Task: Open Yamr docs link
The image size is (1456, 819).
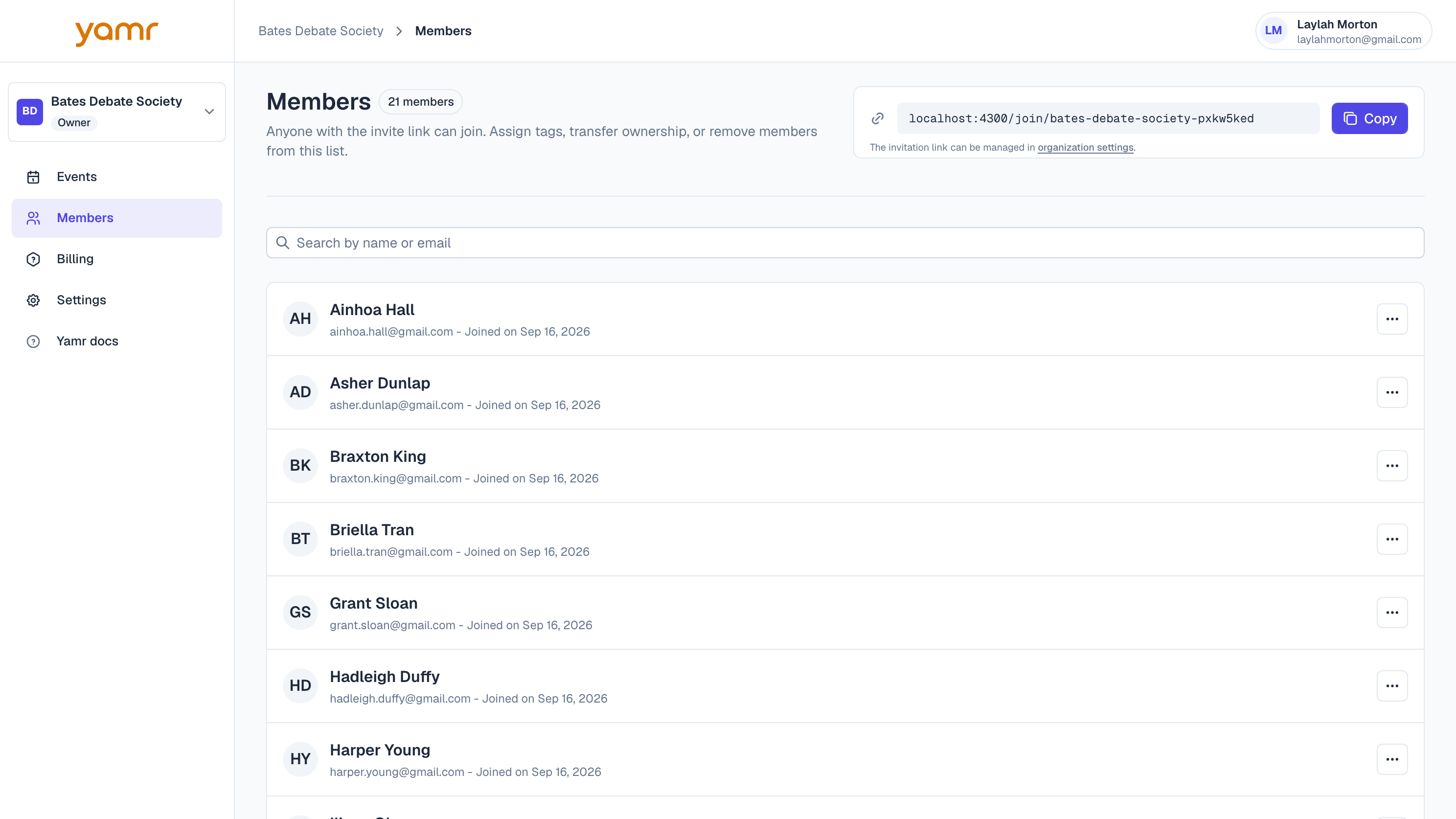Action: pos(116,341)
